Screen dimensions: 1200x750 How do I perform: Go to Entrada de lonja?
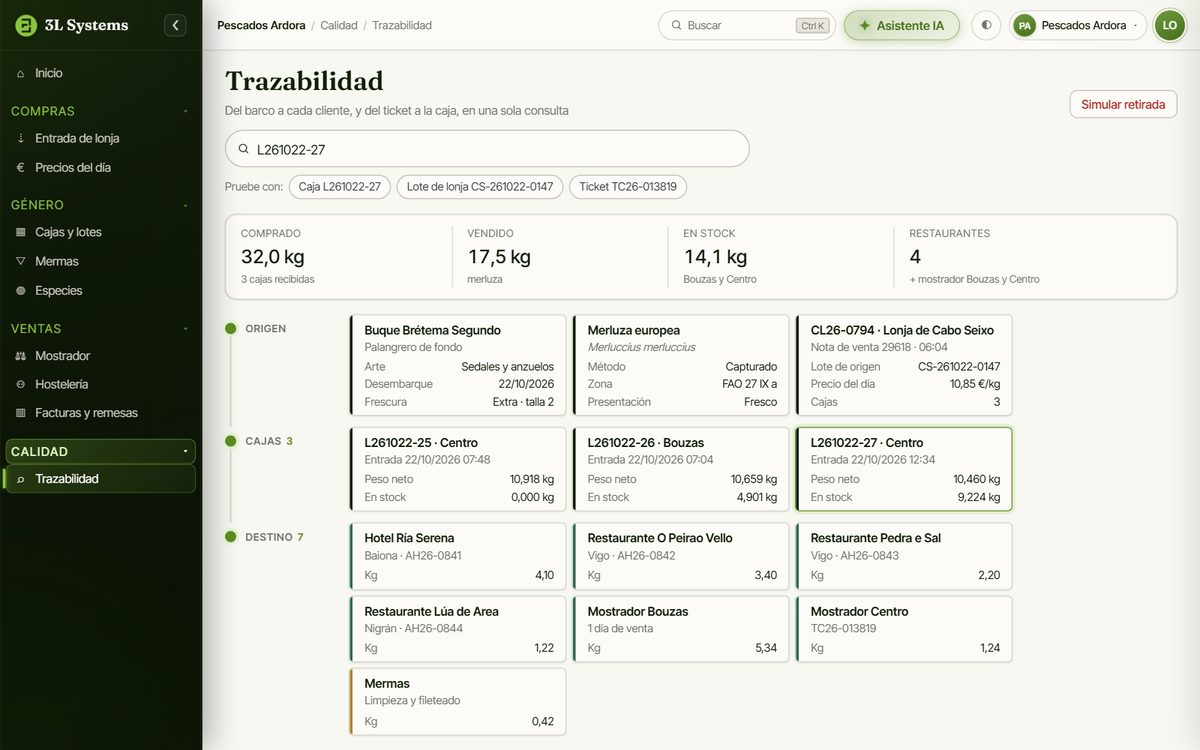[100, 138]
